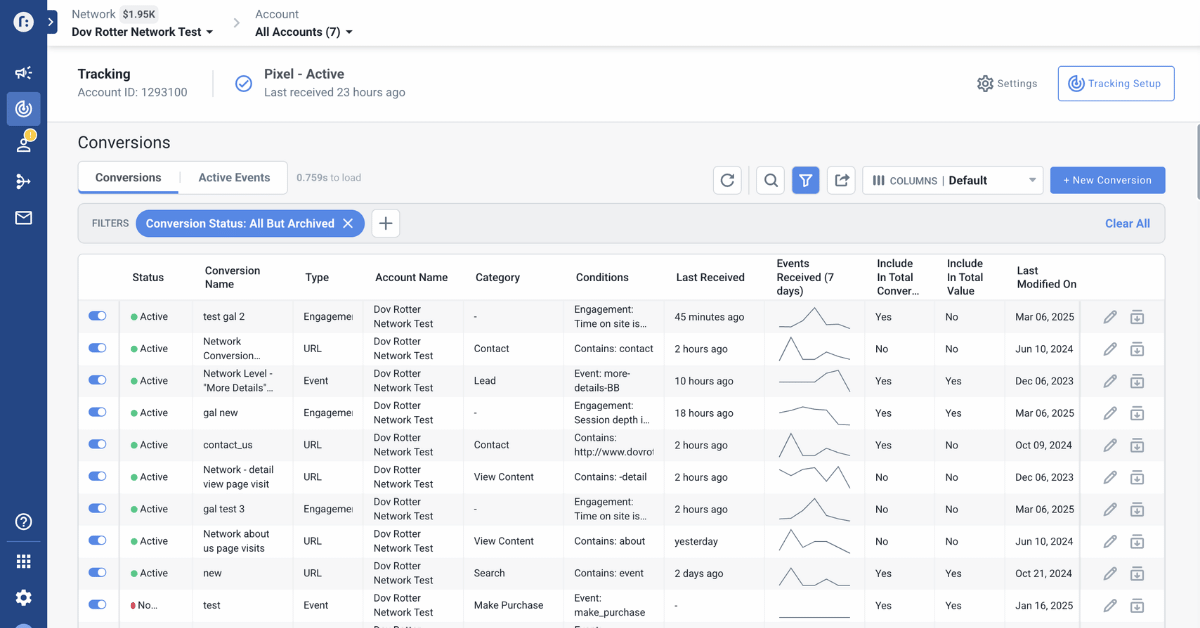Open the sidebar settings gear icon

pos(23,597)
